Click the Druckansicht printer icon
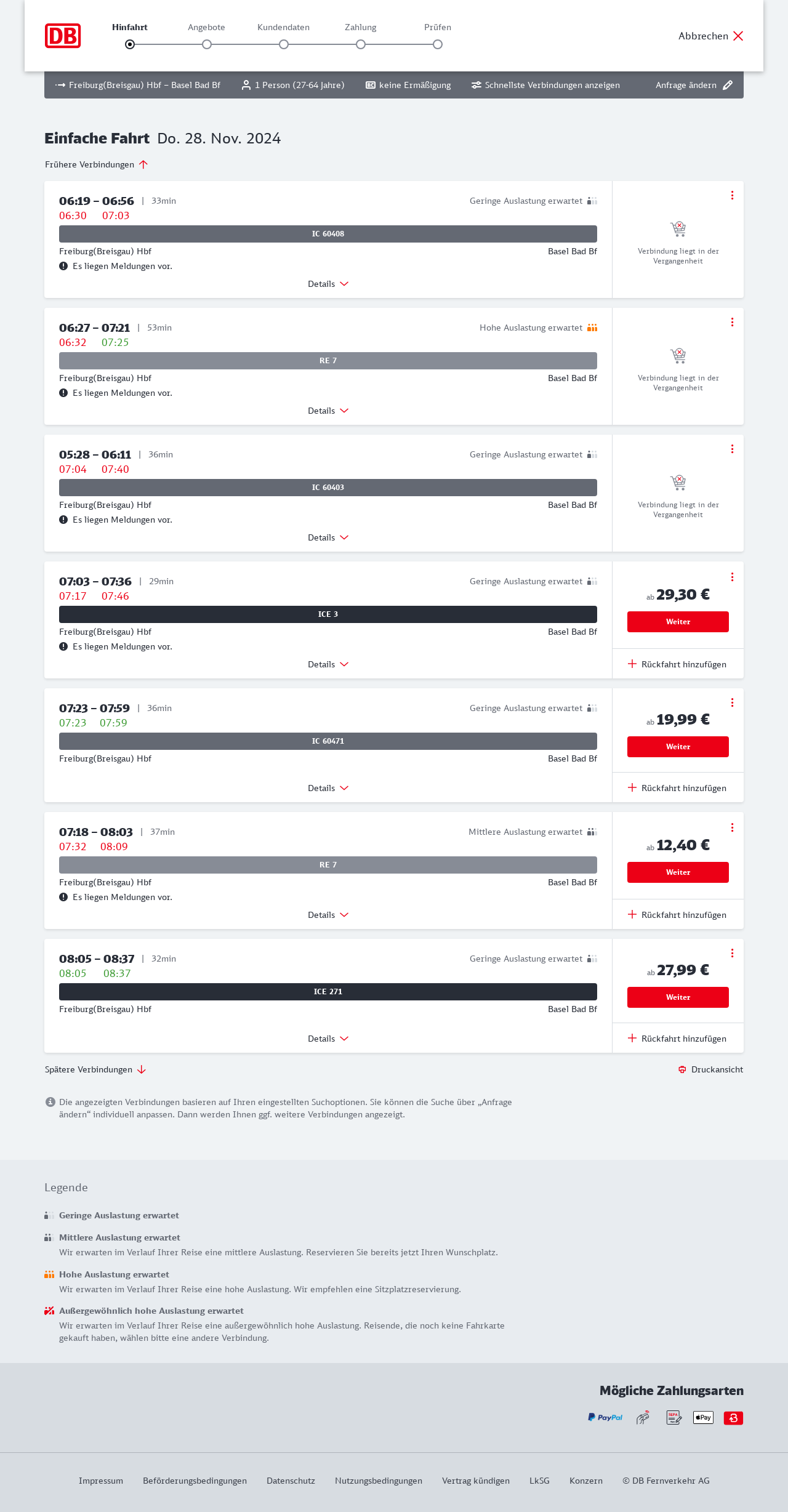 coord(682,1069)
